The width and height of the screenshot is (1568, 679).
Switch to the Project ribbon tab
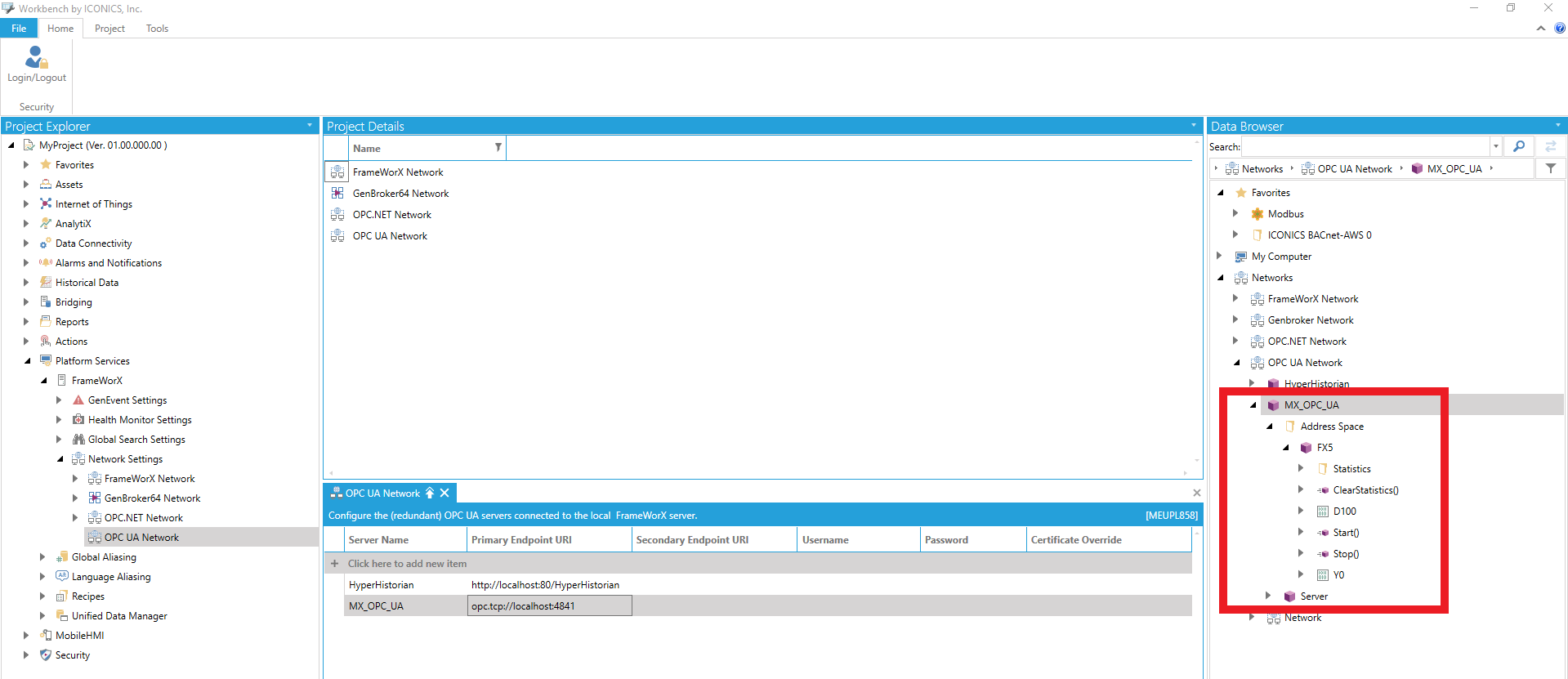pyautogui.click(x=109, y=29)
